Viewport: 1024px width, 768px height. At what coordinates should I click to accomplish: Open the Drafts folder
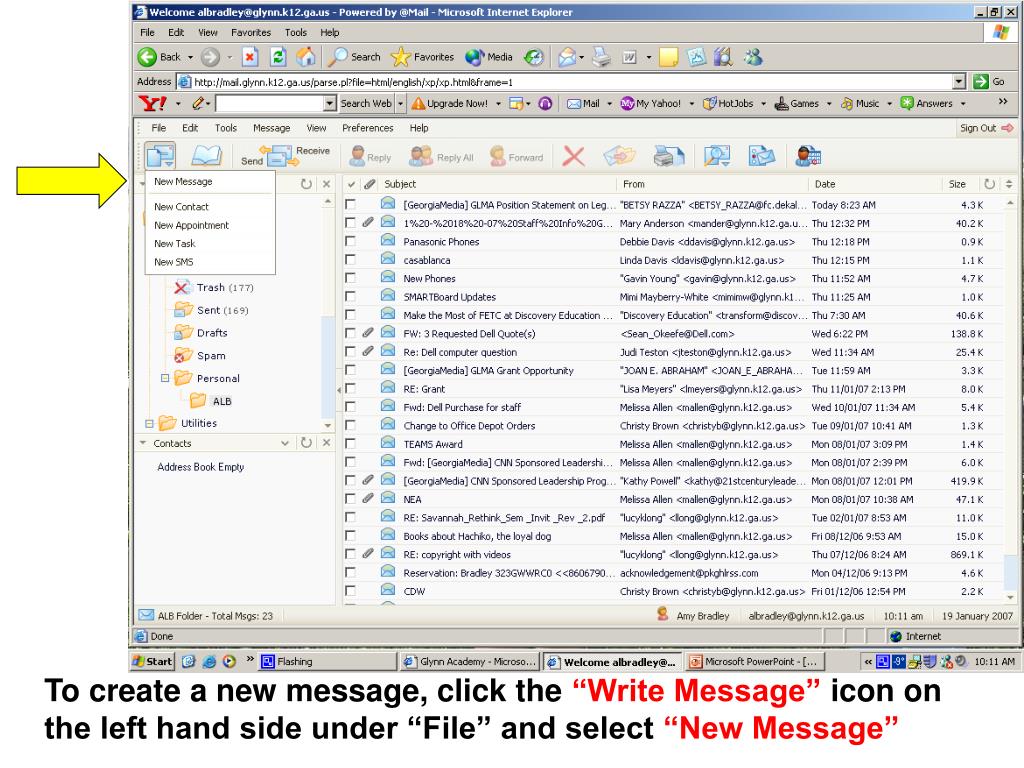pyautogui.click(x=201, y=333)
